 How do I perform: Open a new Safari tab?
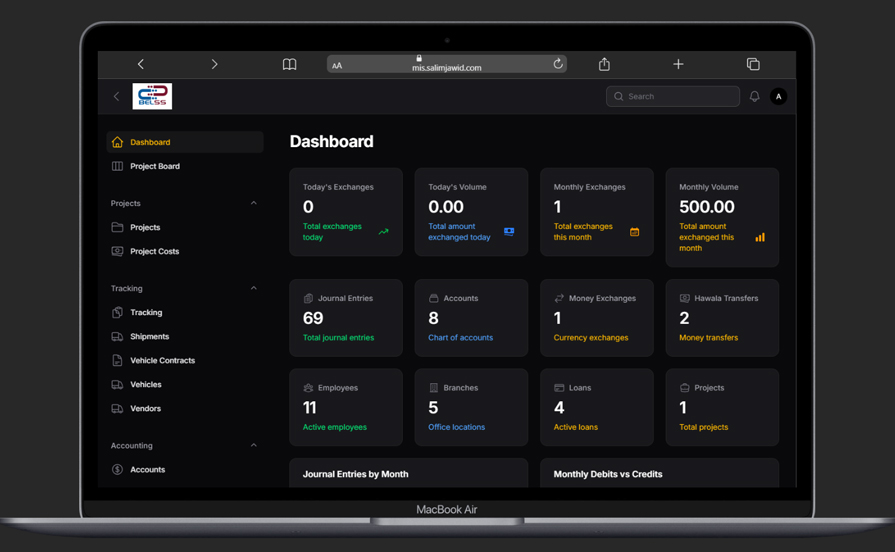point(678,64)
